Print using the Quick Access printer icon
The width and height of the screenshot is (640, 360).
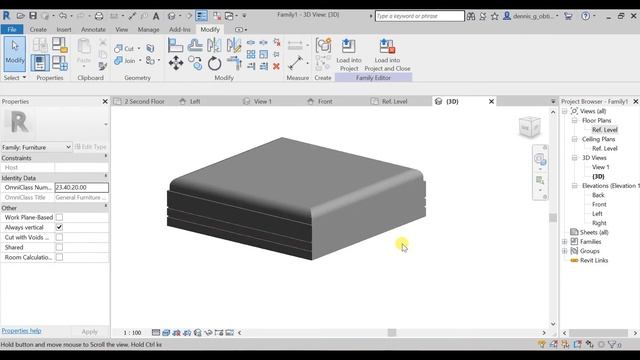[99, 16]
